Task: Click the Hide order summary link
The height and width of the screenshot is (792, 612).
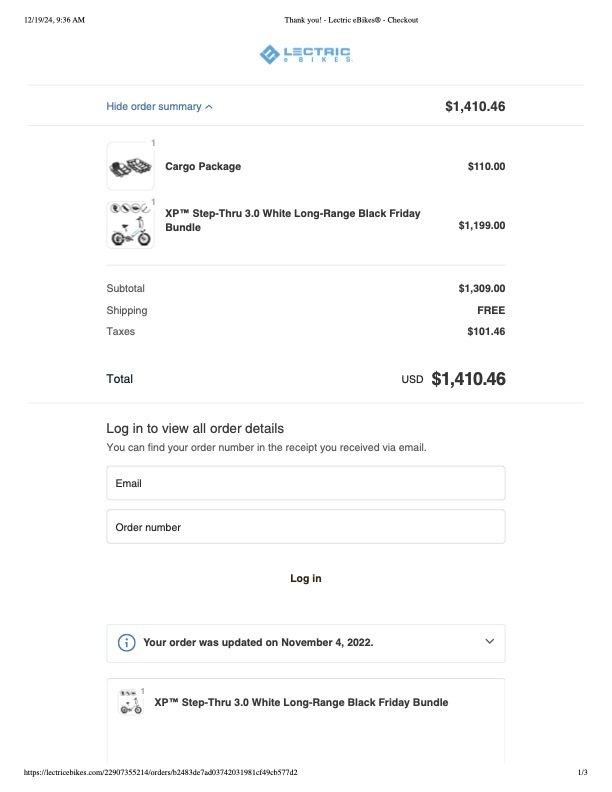Action: (154, 106)
